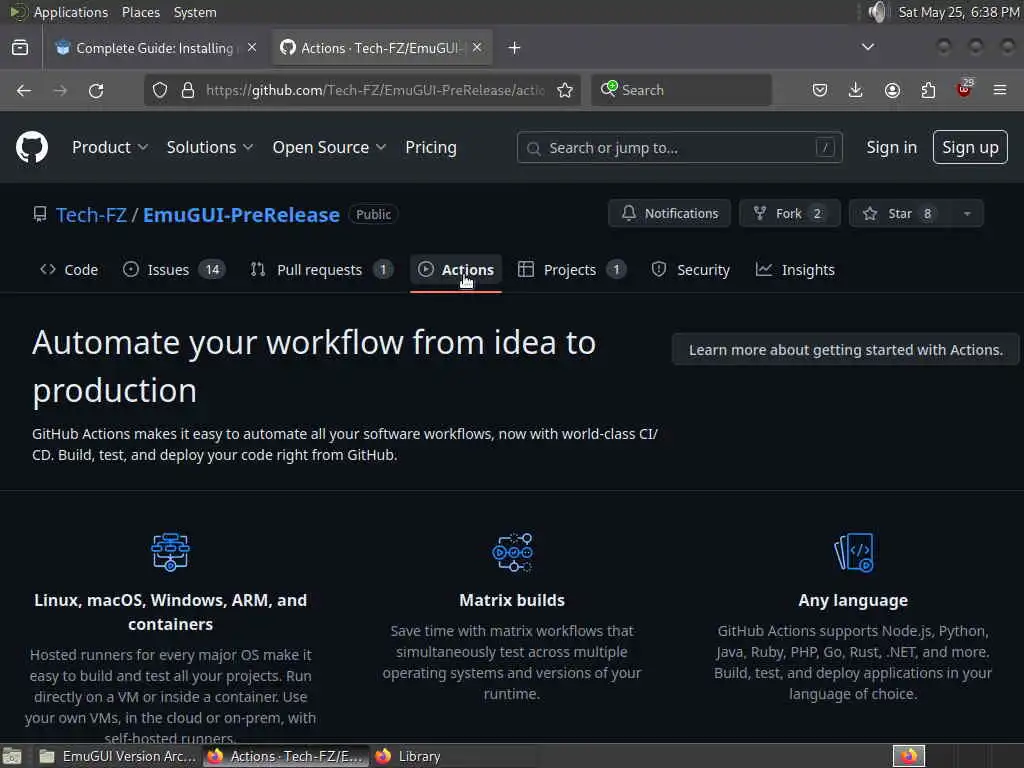Select the Actions tab
1024x768 pixels.
[x=456, y=270]
